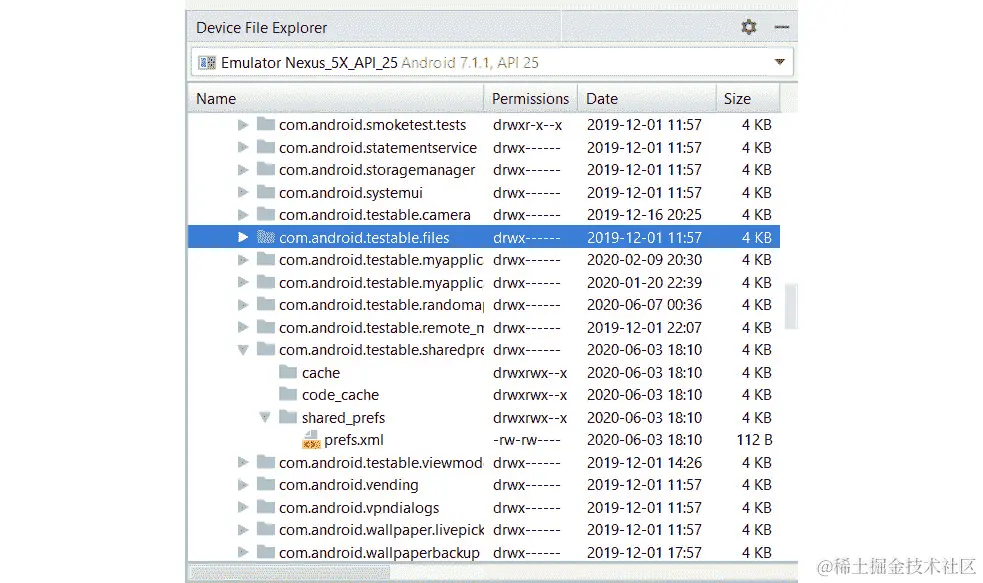This screenshot has height=583, width=983.
Task: Click the date 2019-12-01 17:57
Action: (644, 553)
